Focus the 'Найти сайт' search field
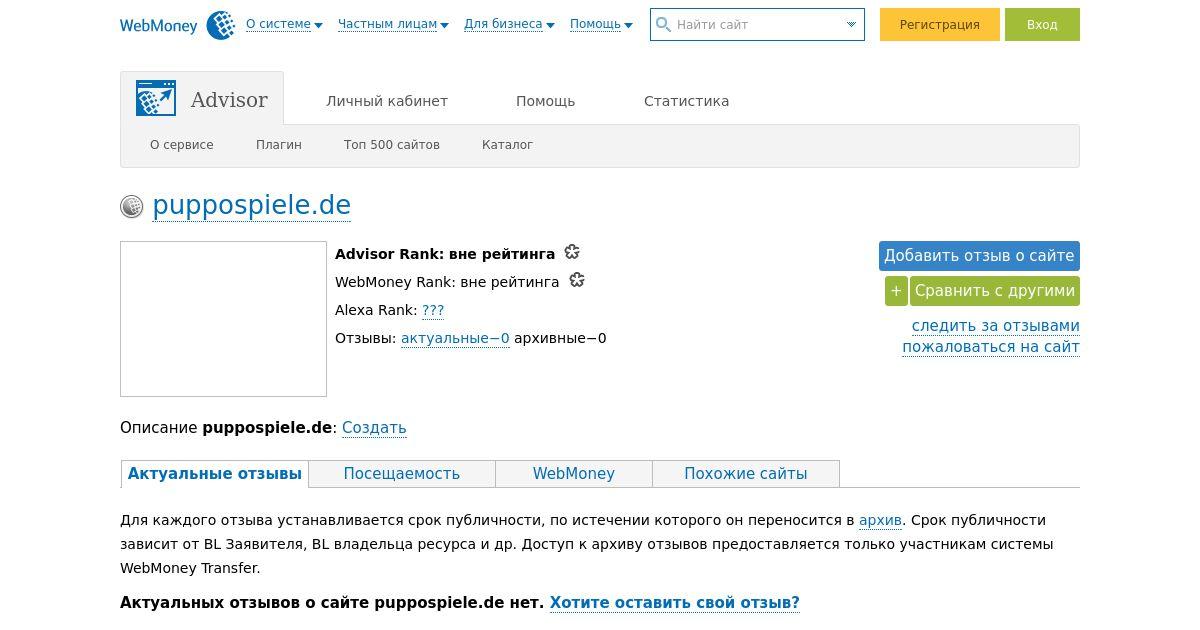The width and height of the screenshot is (1200, 630). pyautogui.click(x=758, y=24)
